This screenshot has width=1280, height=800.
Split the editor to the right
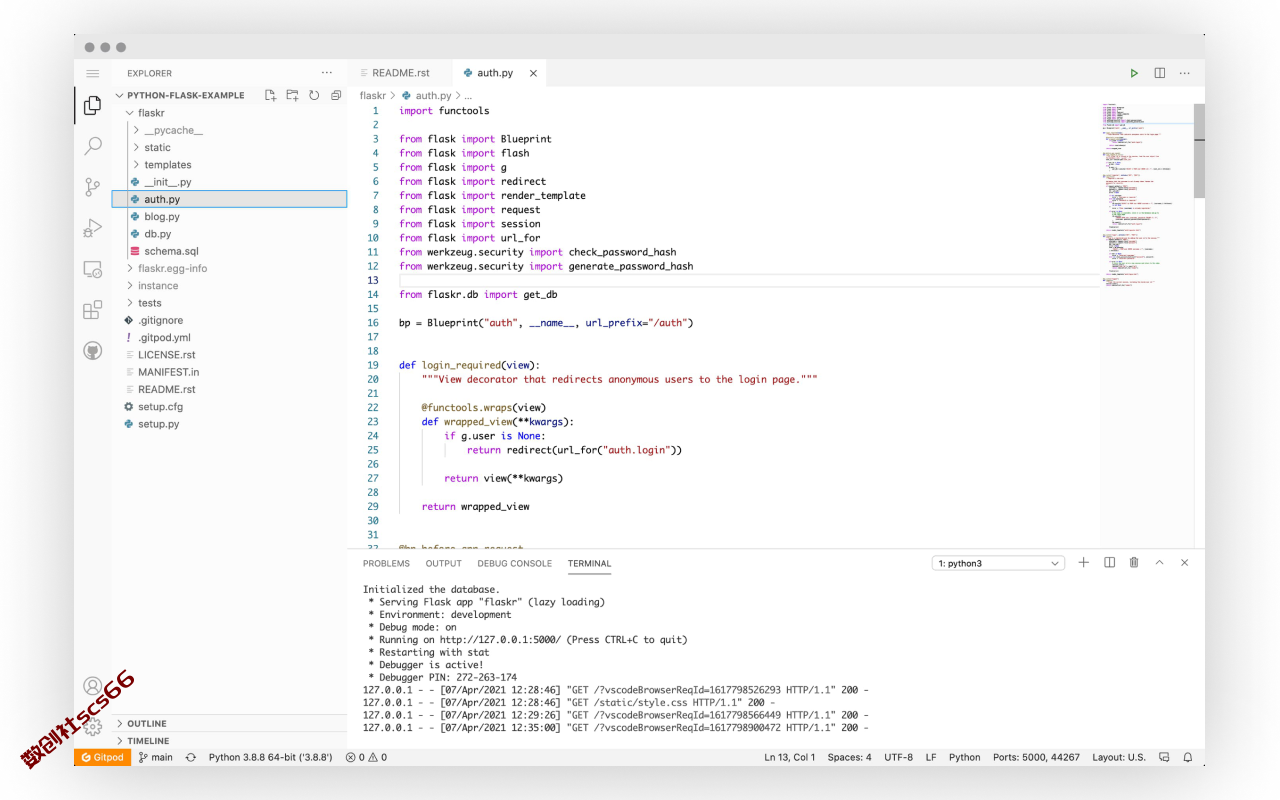coord(1160,73)
